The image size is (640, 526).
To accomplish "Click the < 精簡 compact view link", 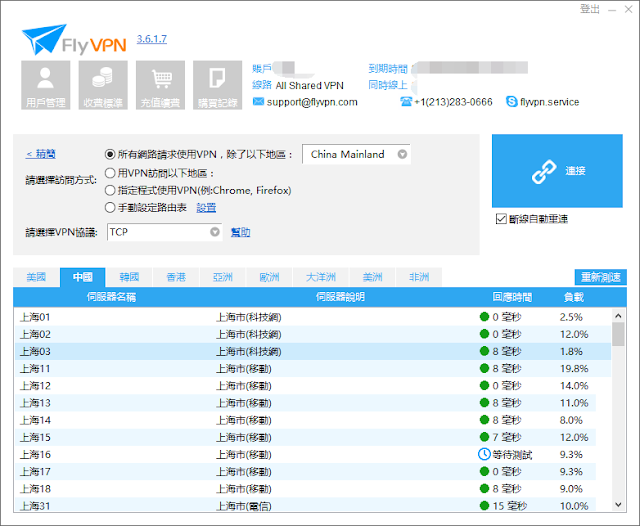I will click(41, 154).
